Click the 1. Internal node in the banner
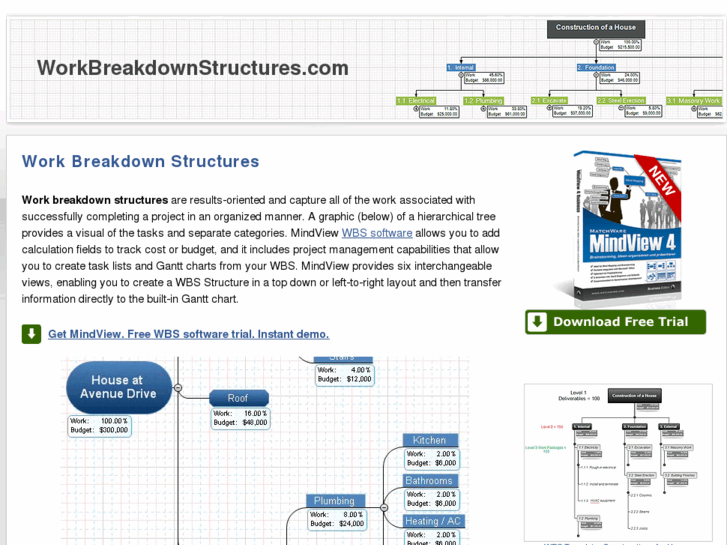727x545 pixels. point(461,67)
